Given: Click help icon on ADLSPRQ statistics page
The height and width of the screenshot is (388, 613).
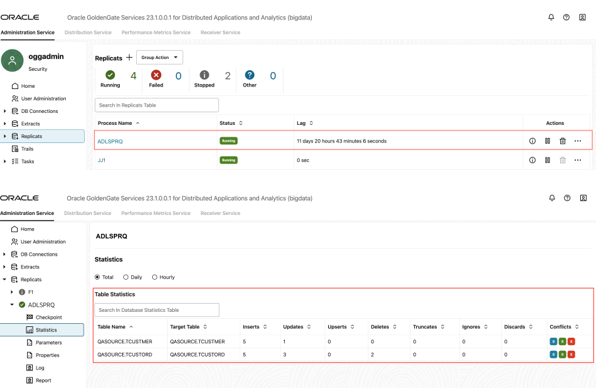Looking at the screenshot, I should click(x=567, y=198).
